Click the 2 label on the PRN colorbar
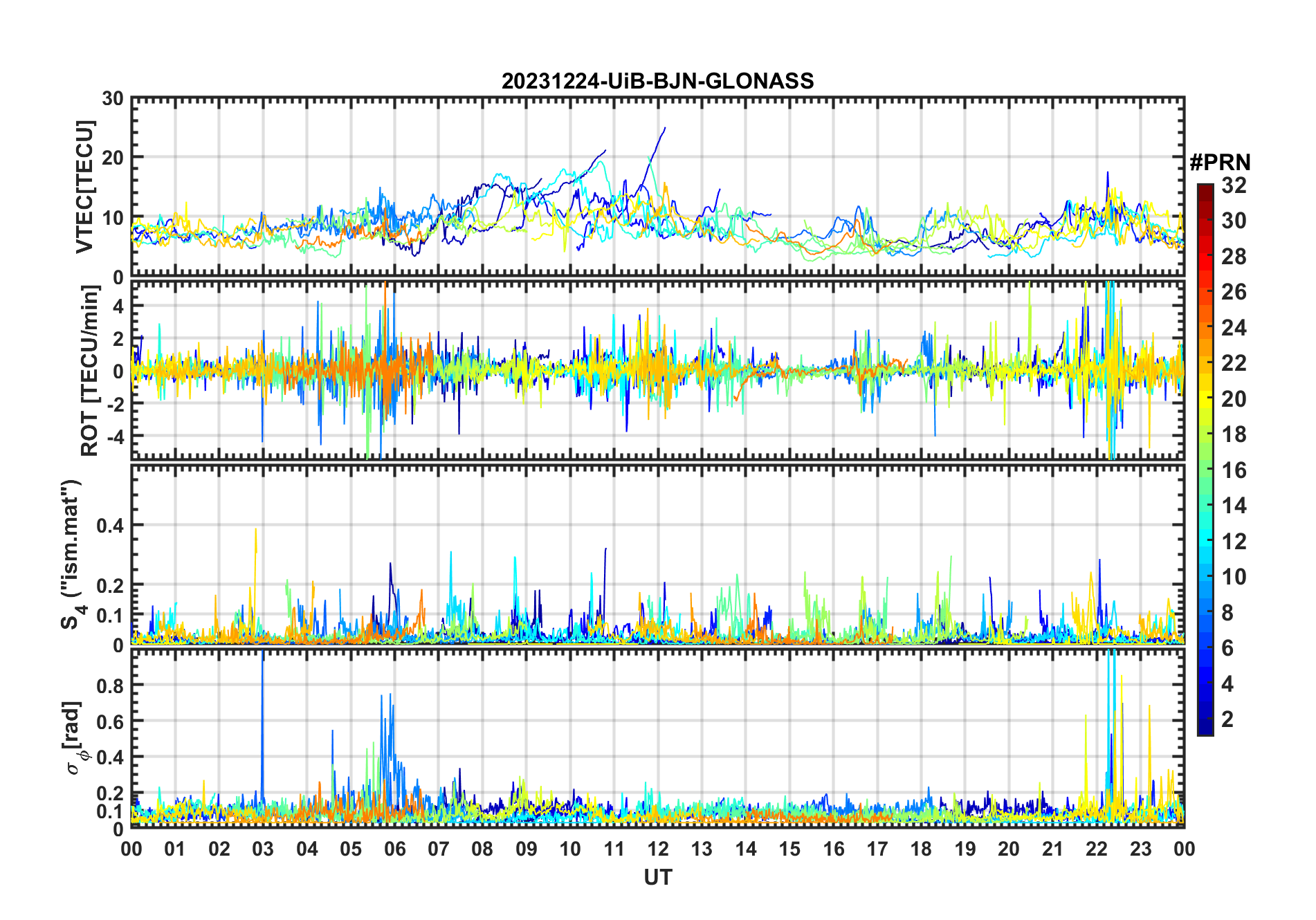Screen dimensions: 1316x920 (1227, 719)
